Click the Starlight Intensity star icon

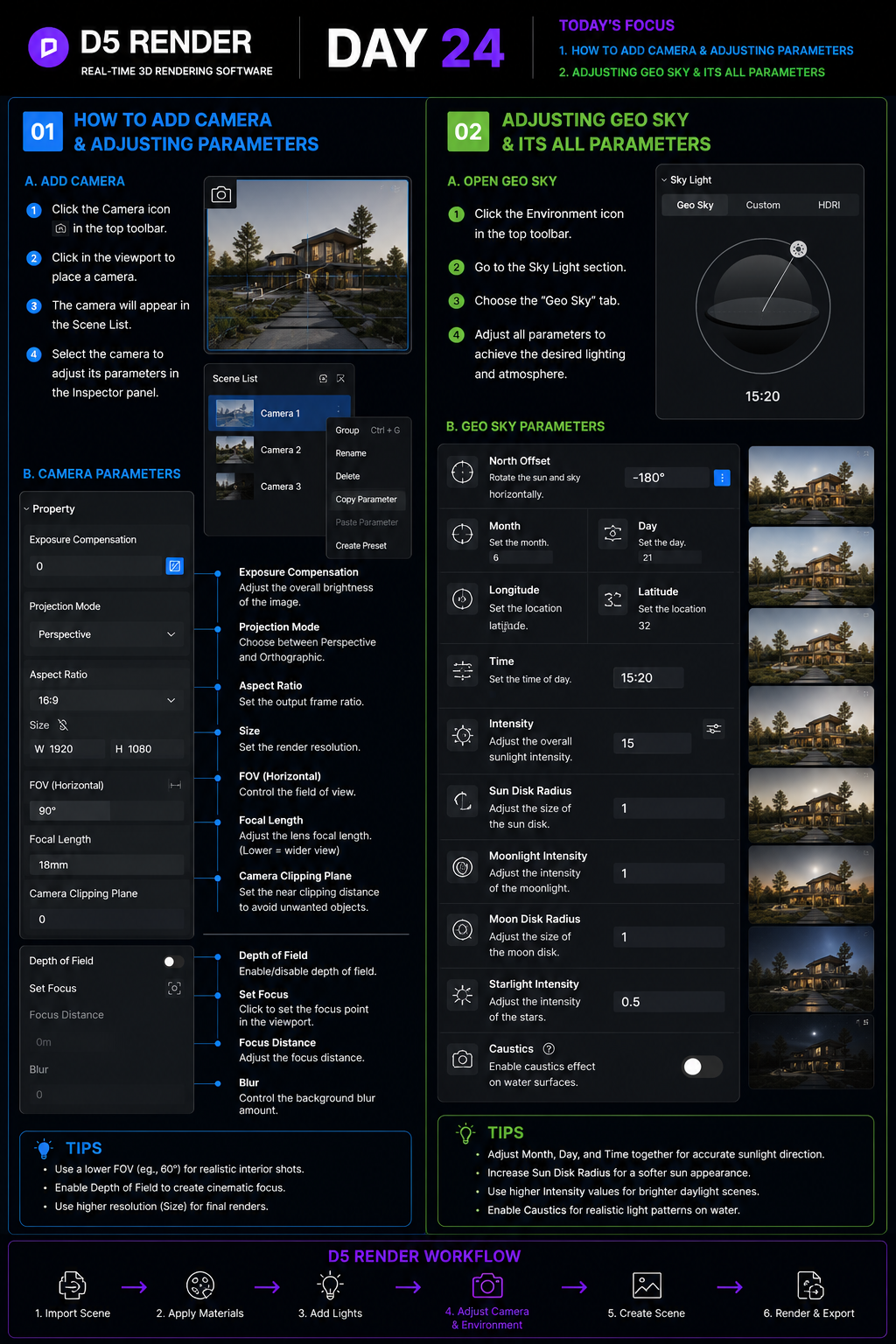pyautogui.click(x=462, y=994)
